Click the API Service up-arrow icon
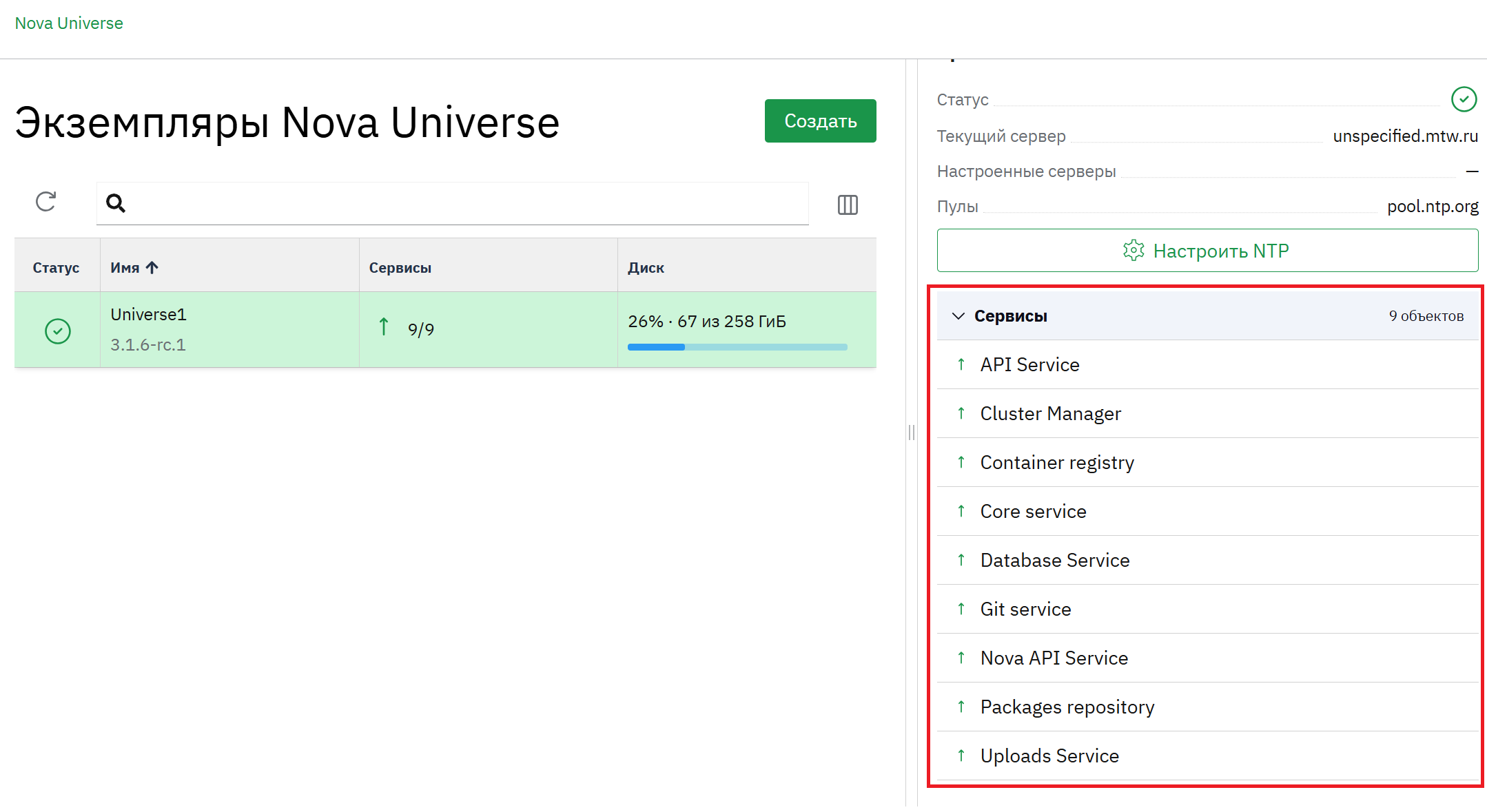This screenshot has width=1487, height=812. tap(961, 364)
